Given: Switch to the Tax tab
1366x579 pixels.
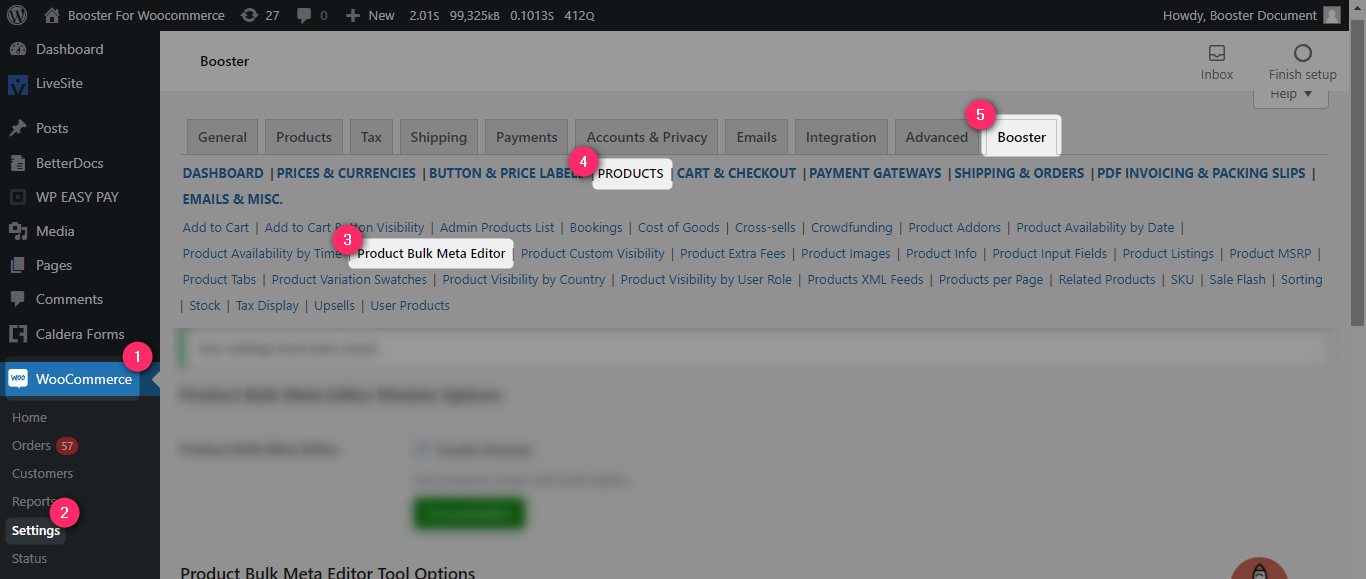Looking at the screenshot, I should [371, 137].
